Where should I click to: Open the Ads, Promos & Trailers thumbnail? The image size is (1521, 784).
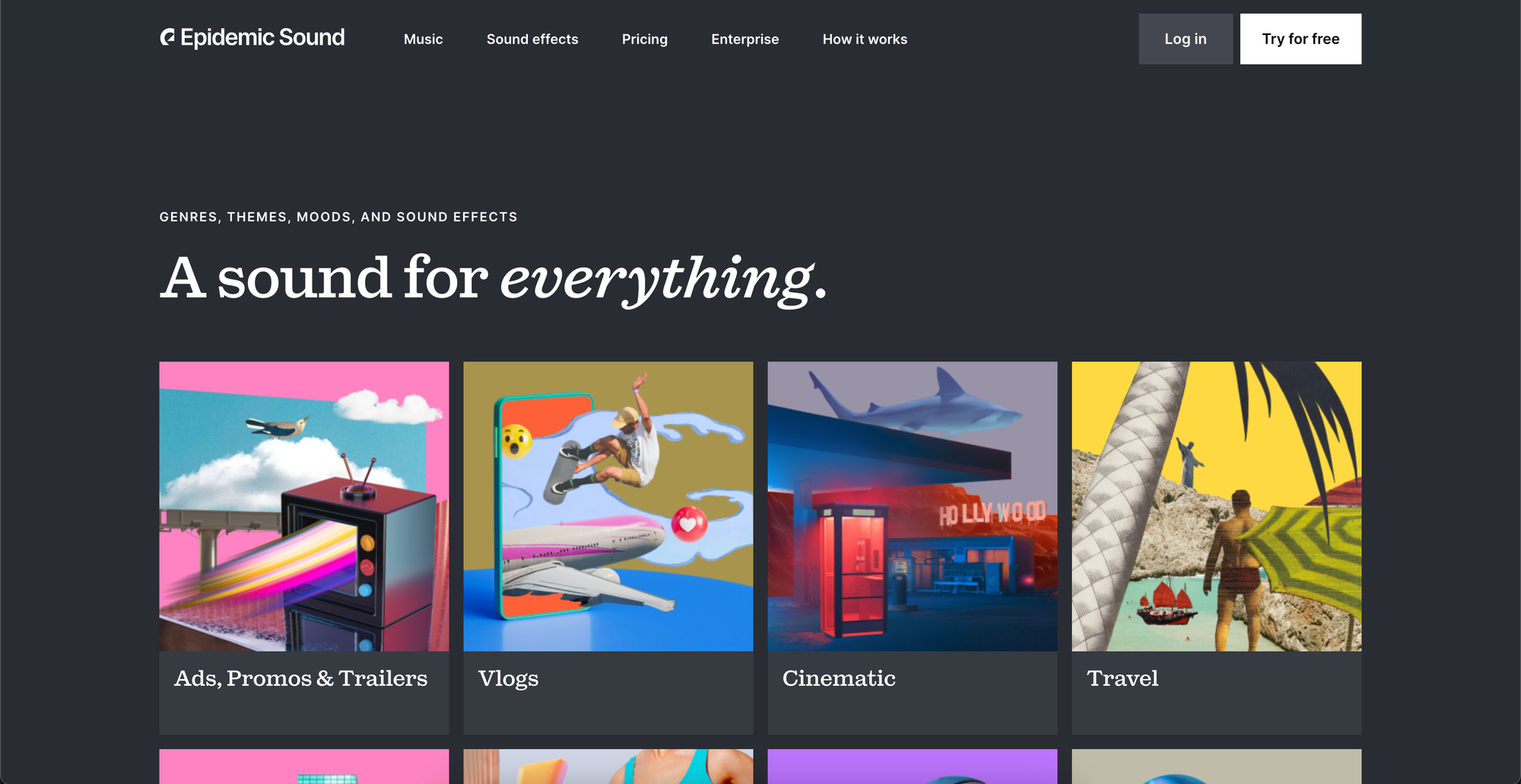[304, 506]
